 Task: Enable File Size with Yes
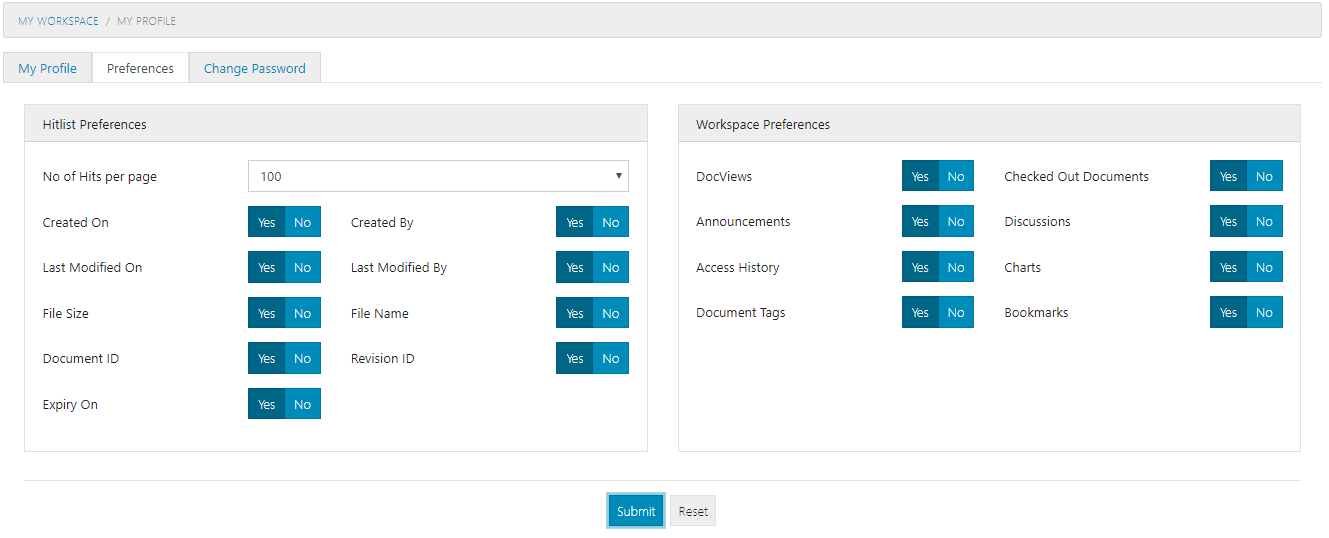point(266,313)
